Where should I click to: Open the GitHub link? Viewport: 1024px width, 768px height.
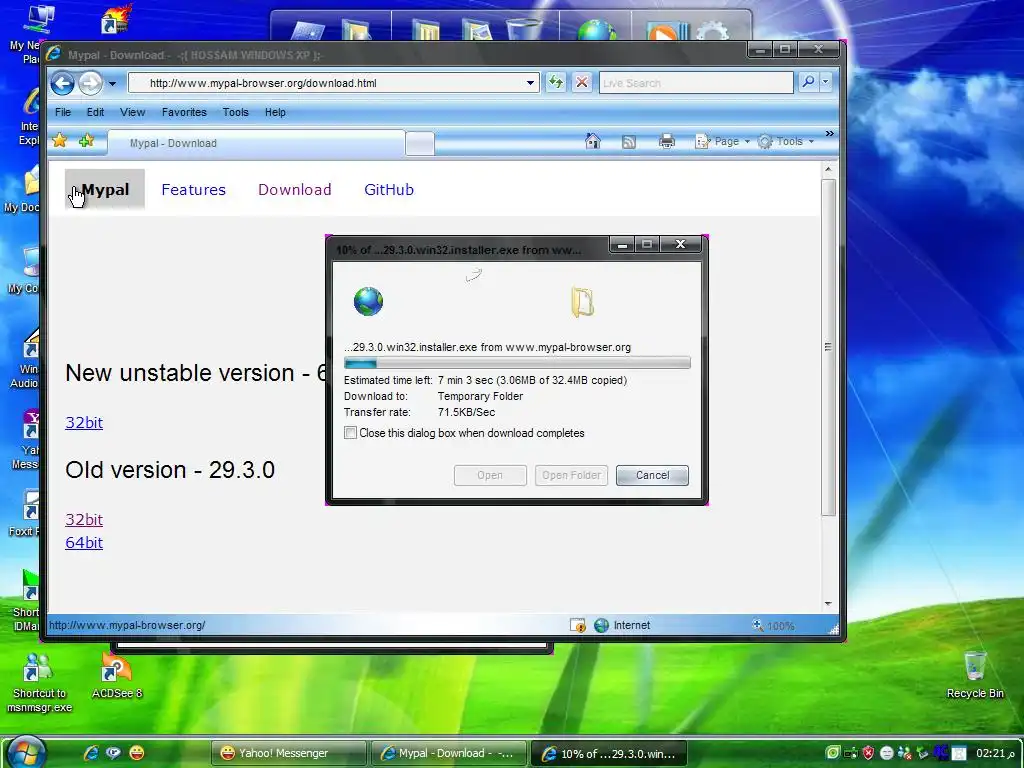(389, 189)
